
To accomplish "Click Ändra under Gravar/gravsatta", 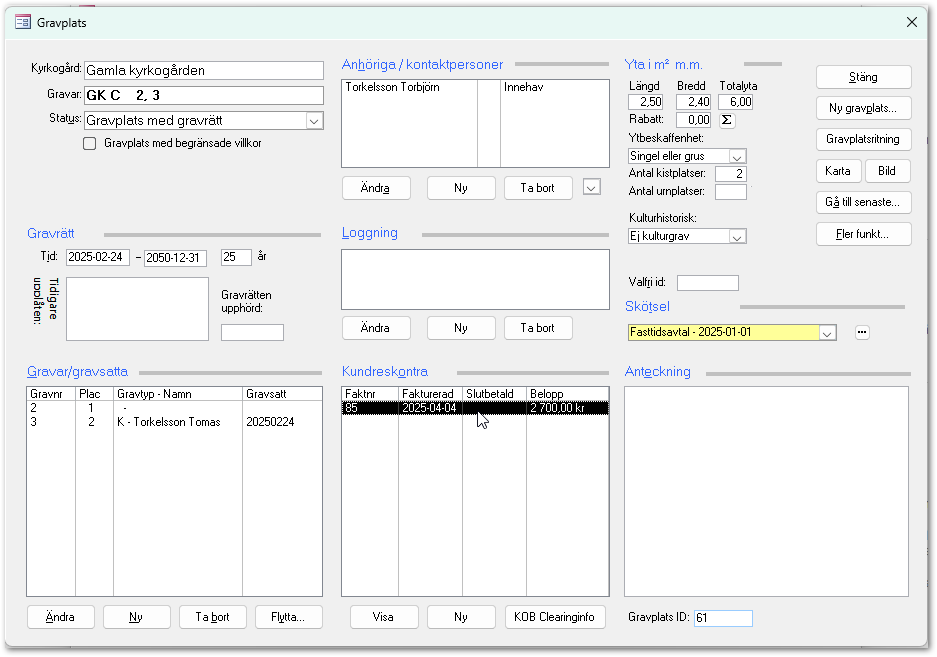I will pyautogui.click(x=60, y=617).
